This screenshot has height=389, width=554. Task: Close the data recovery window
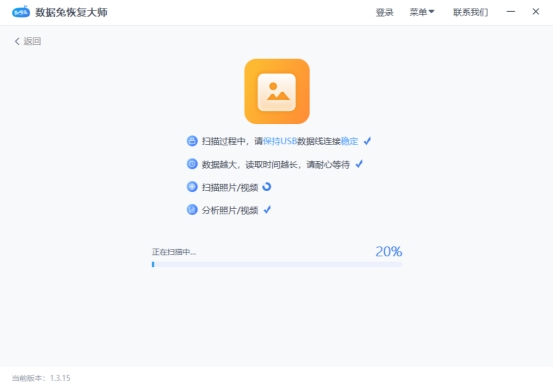(536, 12)
